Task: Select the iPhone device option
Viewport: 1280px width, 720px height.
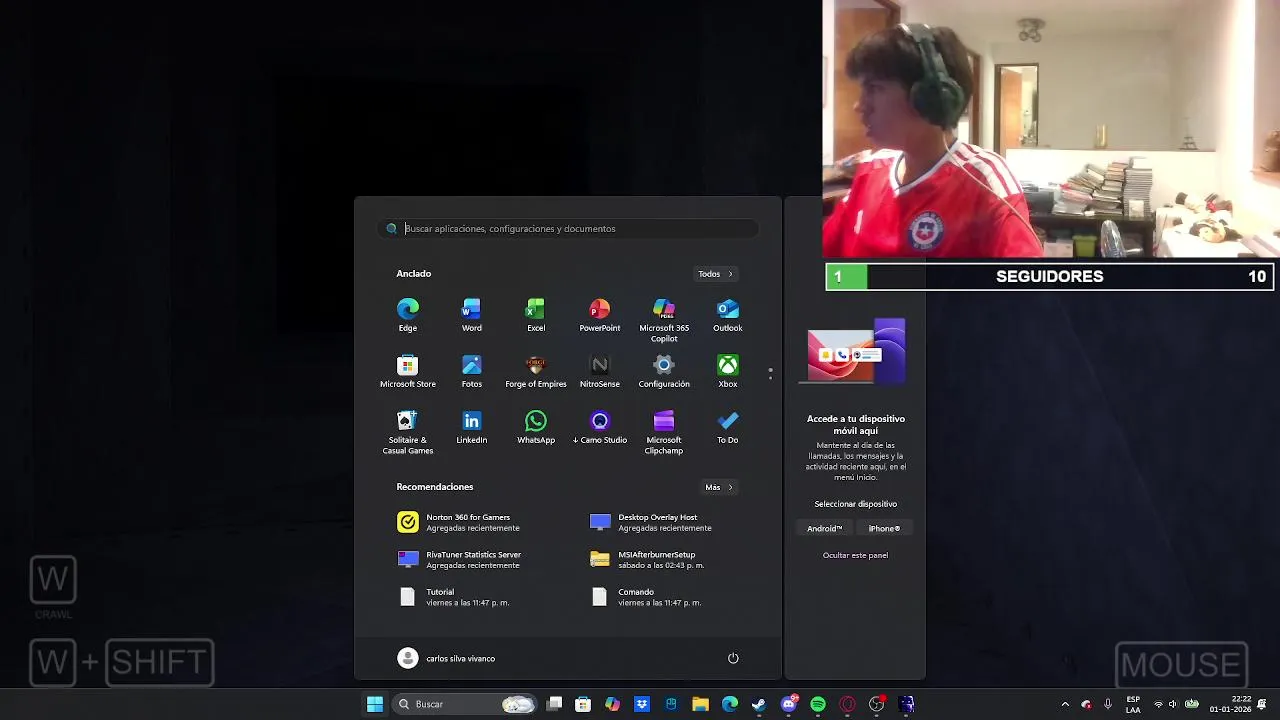Action: tap(884, 528)
